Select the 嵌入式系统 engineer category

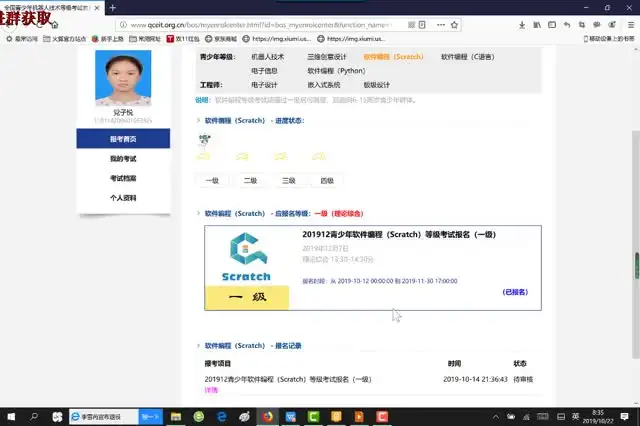pyautogui.click(x=324, y=85)
